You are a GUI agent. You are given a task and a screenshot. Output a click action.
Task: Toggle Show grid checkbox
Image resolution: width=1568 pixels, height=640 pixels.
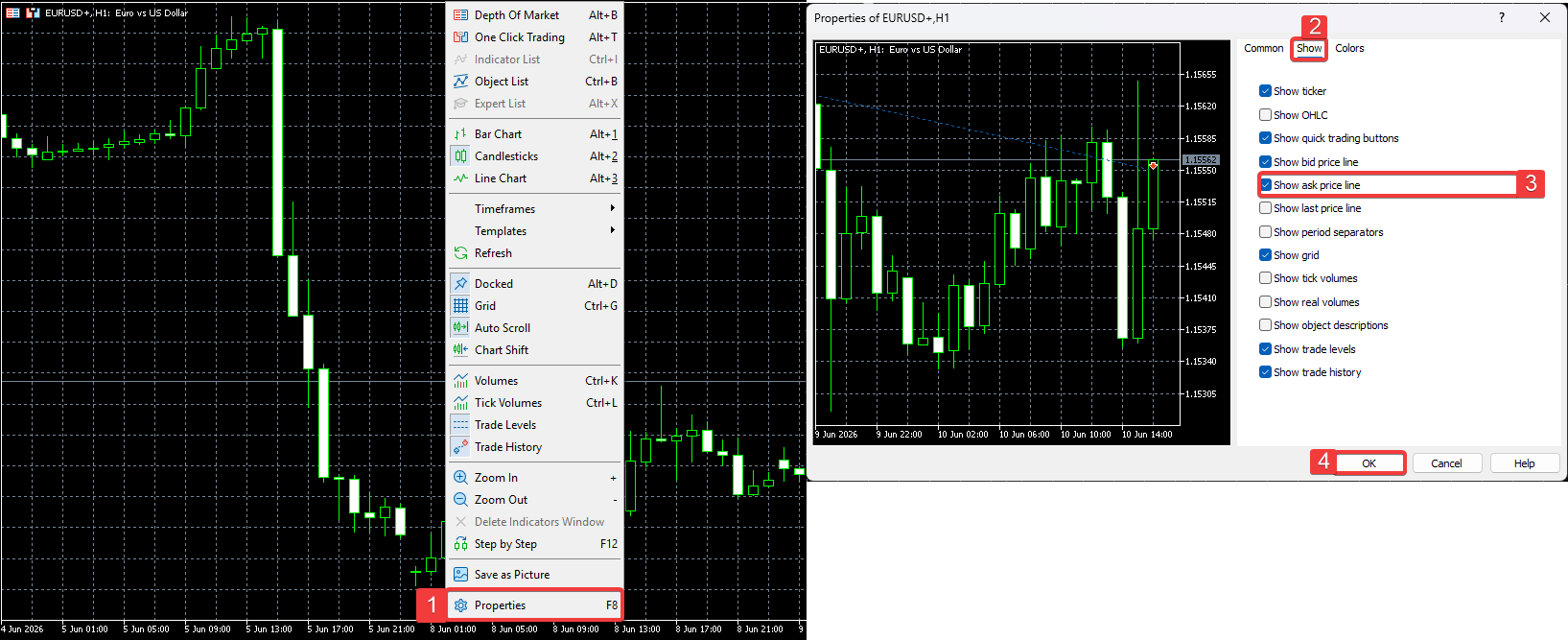point(1265,255)
